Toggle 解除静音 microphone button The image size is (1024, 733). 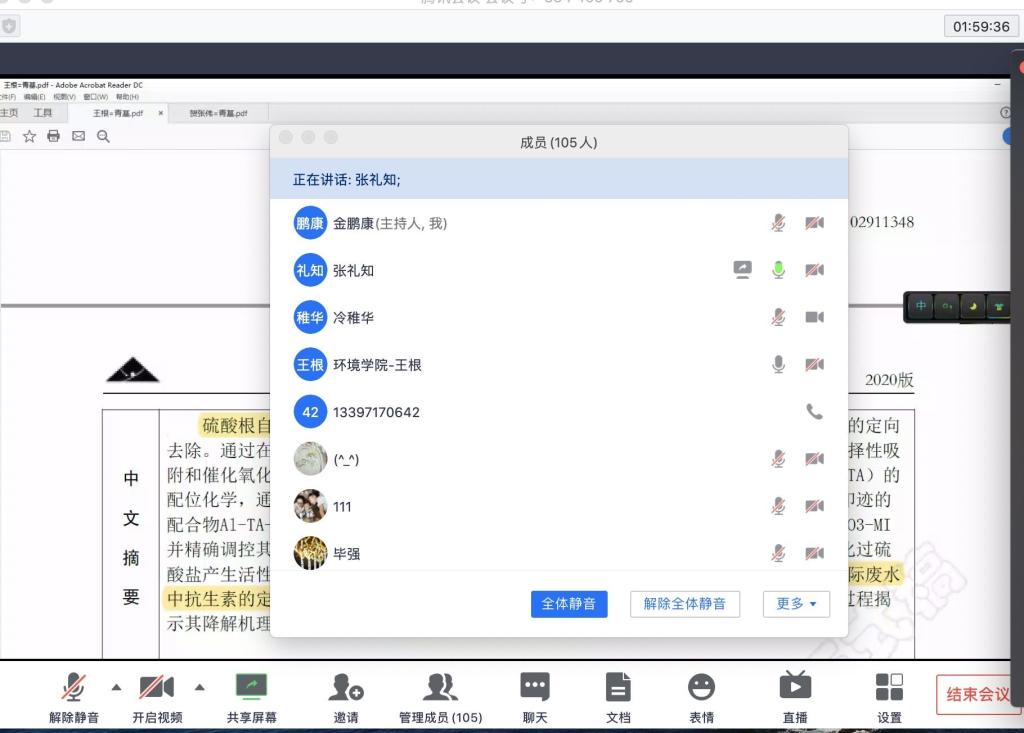(73, 687)
